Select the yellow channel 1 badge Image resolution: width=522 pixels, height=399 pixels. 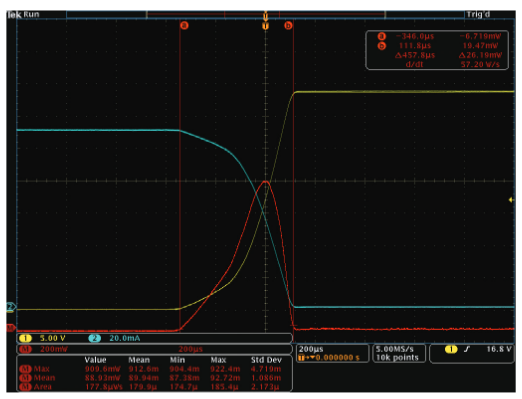(25, 338)
